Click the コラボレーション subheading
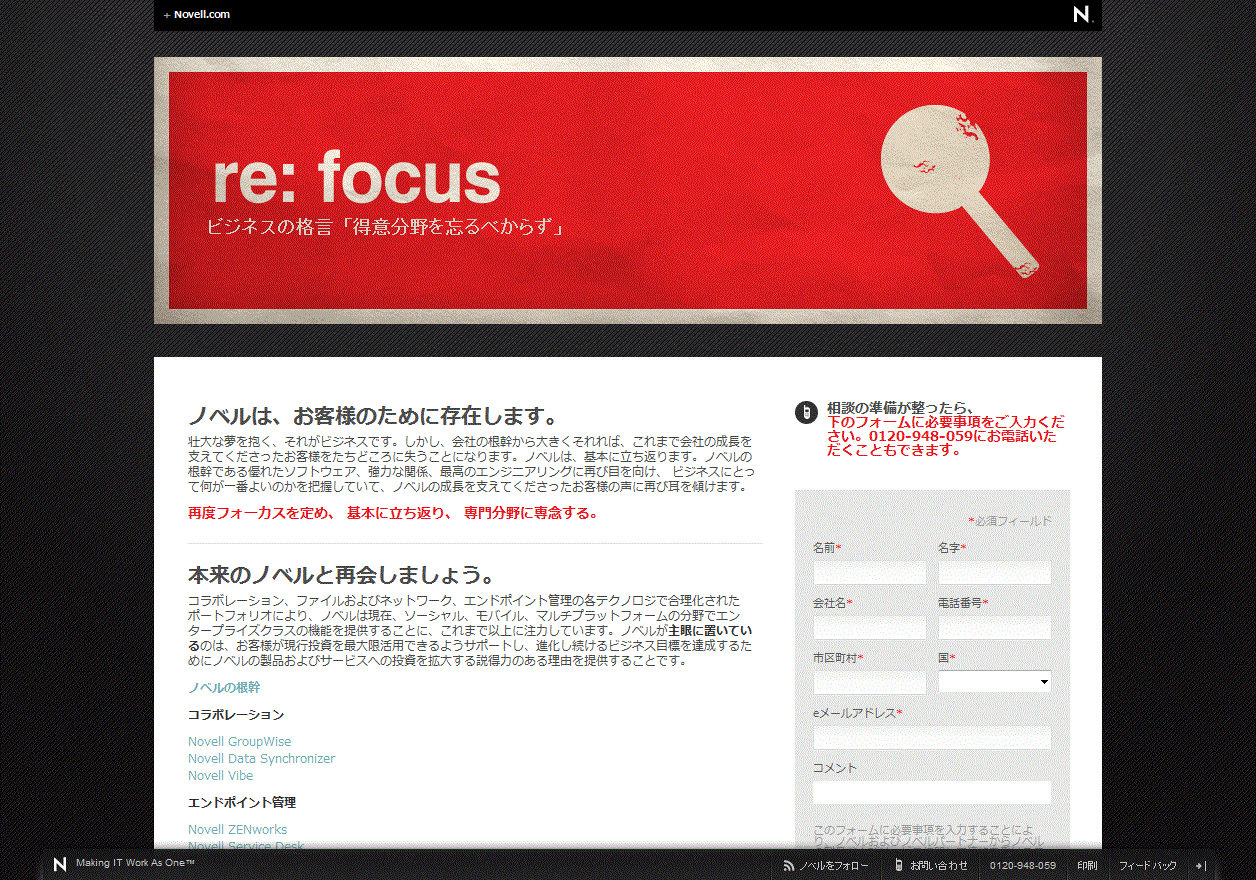Viewport: 1256px width, 880px height. (236, 715)
